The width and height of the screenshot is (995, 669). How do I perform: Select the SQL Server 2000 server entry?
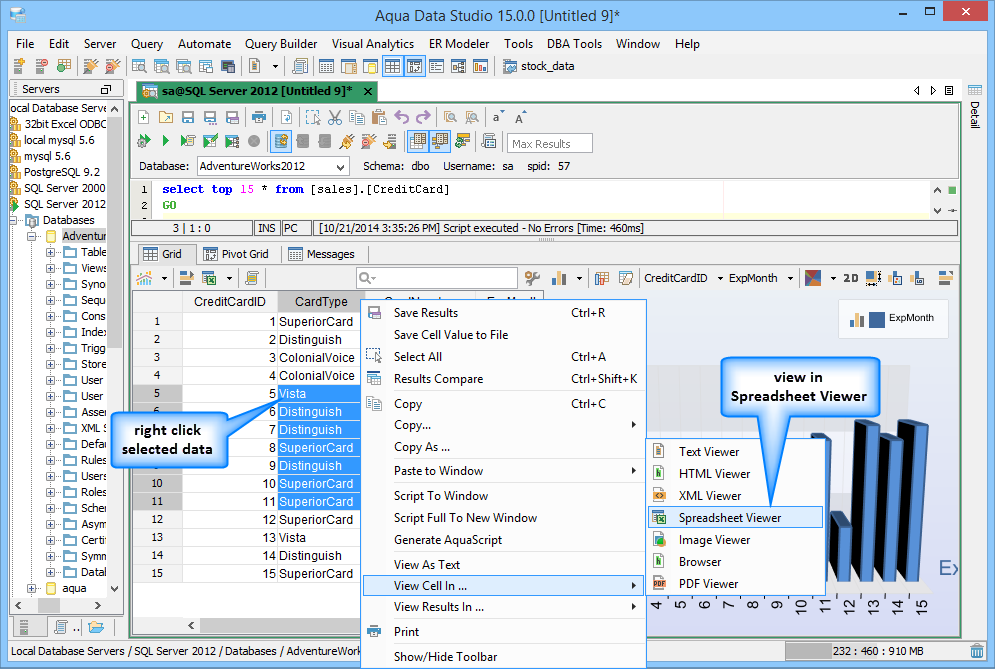pyautogui.click(x=64, y=188)
